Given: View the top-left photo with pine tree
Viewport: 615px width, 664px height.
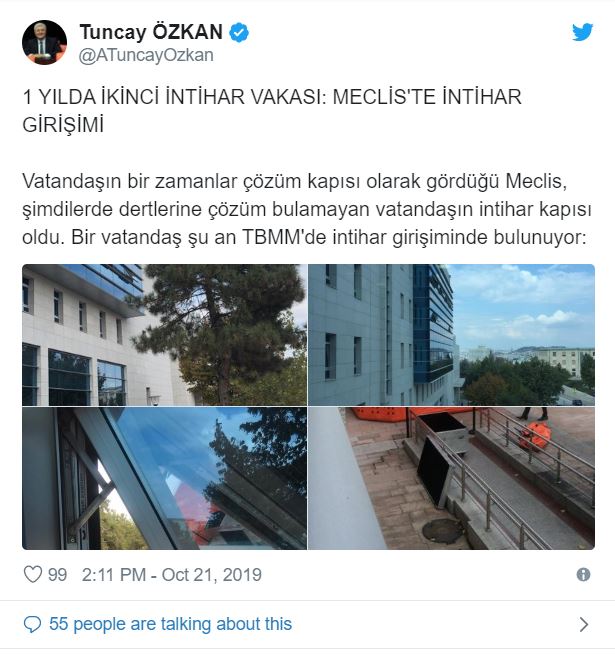Looking at the screenshot, I should (x=164, y=335).
